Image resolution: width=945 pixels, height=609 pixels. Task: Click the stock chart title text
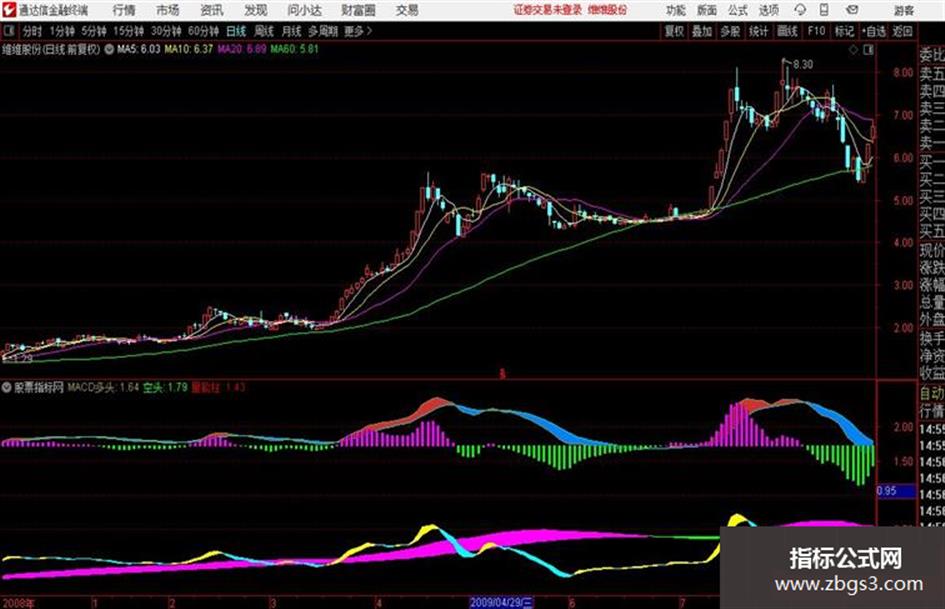point(51,49)
